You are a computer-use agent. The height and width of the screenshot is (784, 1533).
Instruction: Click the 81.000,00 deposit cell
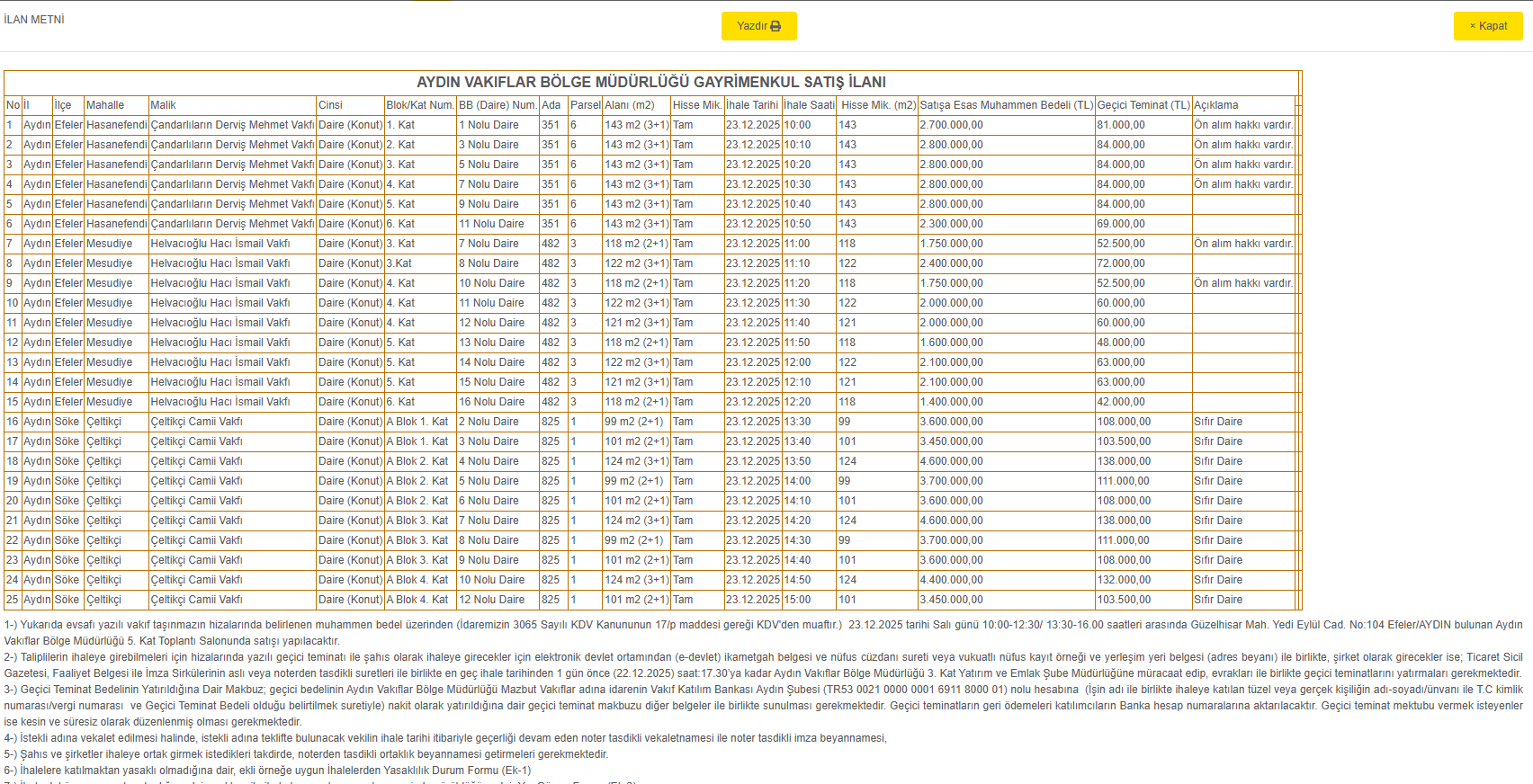pos(1121,125)
